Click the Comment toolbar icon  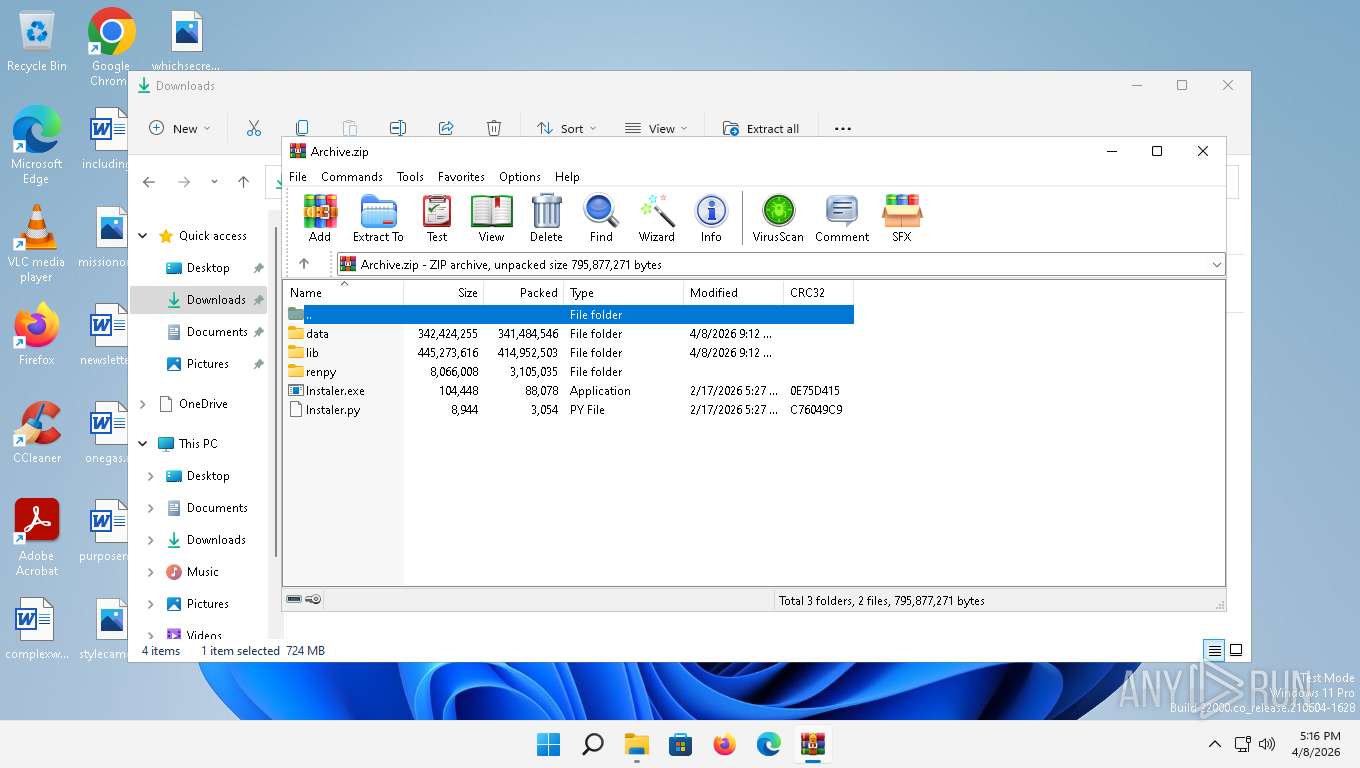point(842,218)
